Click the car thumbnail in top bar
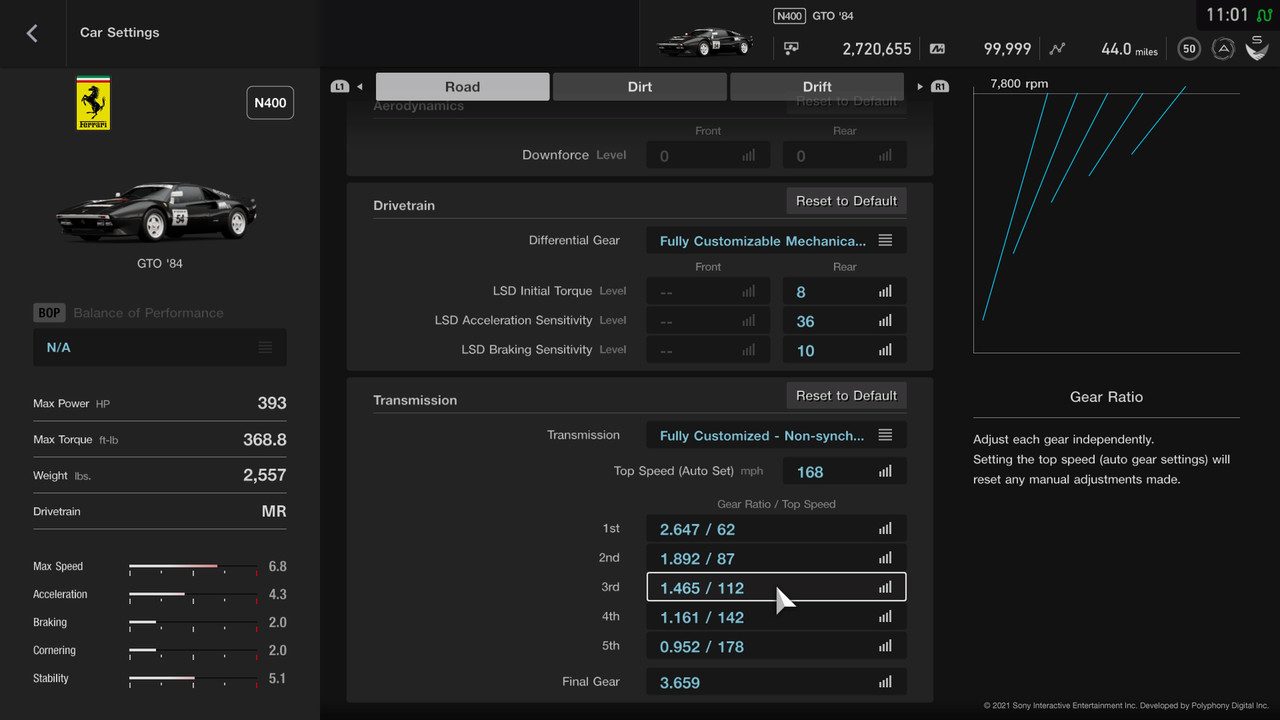Screen dimensions: 1280x720 point(704,41)
